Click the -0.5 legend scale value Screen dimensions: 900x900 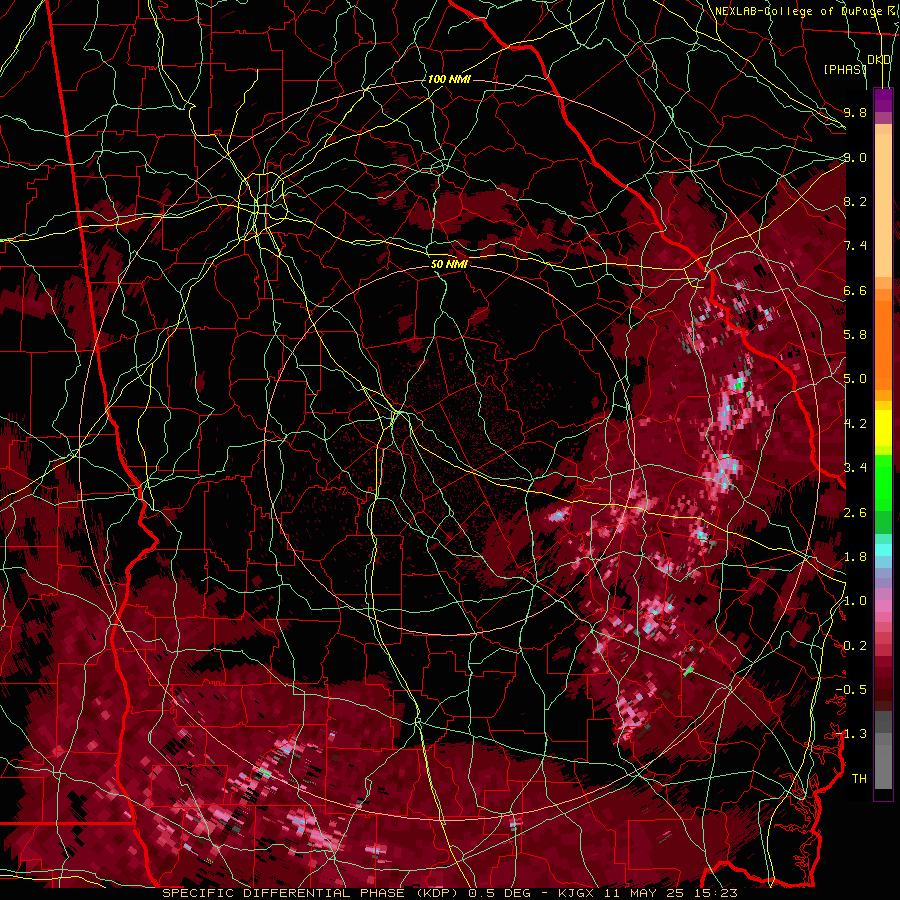click(x=851, y=690)
